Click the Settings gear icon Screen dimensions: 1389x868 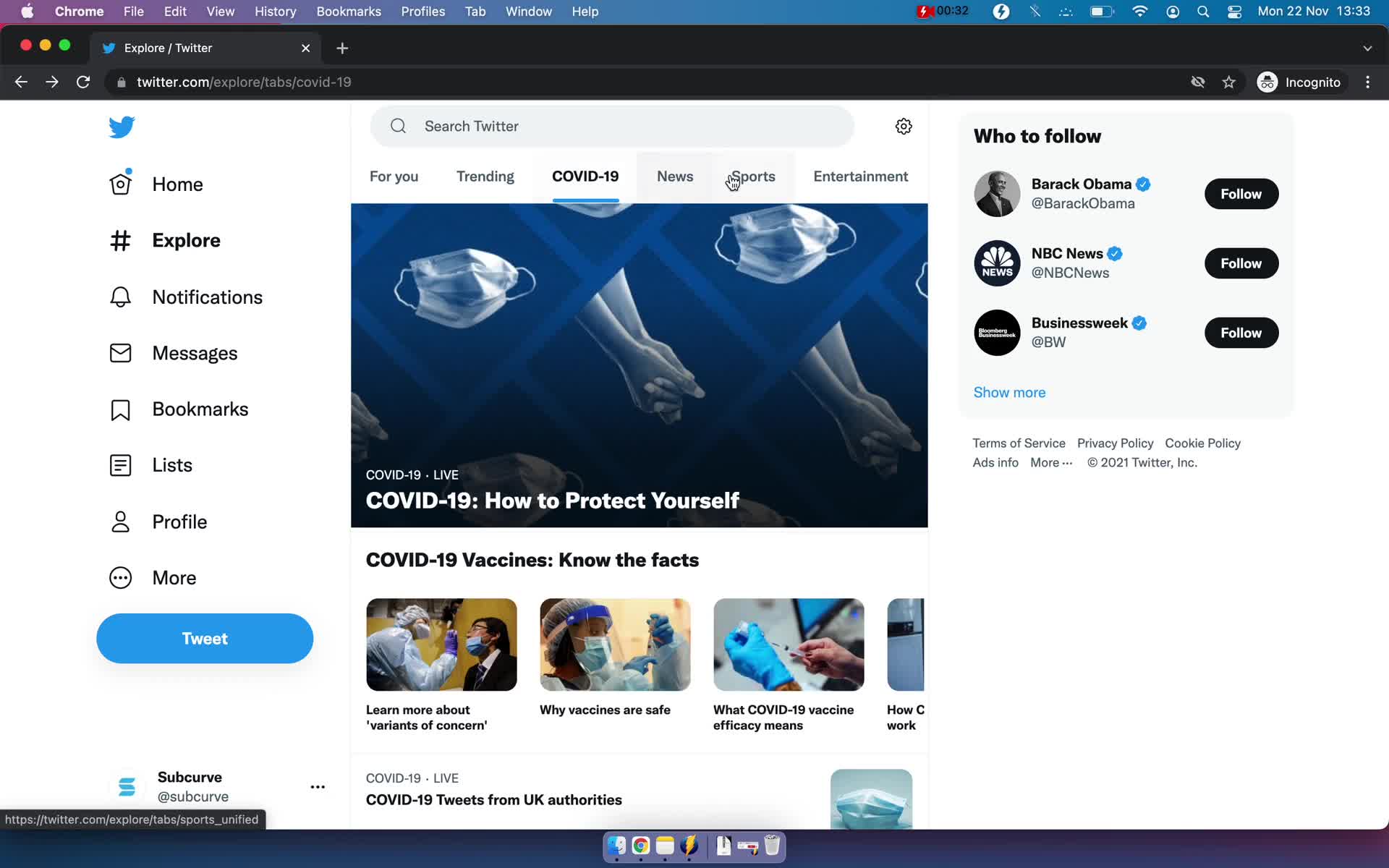pyautogui.click(x=903, y=126)
